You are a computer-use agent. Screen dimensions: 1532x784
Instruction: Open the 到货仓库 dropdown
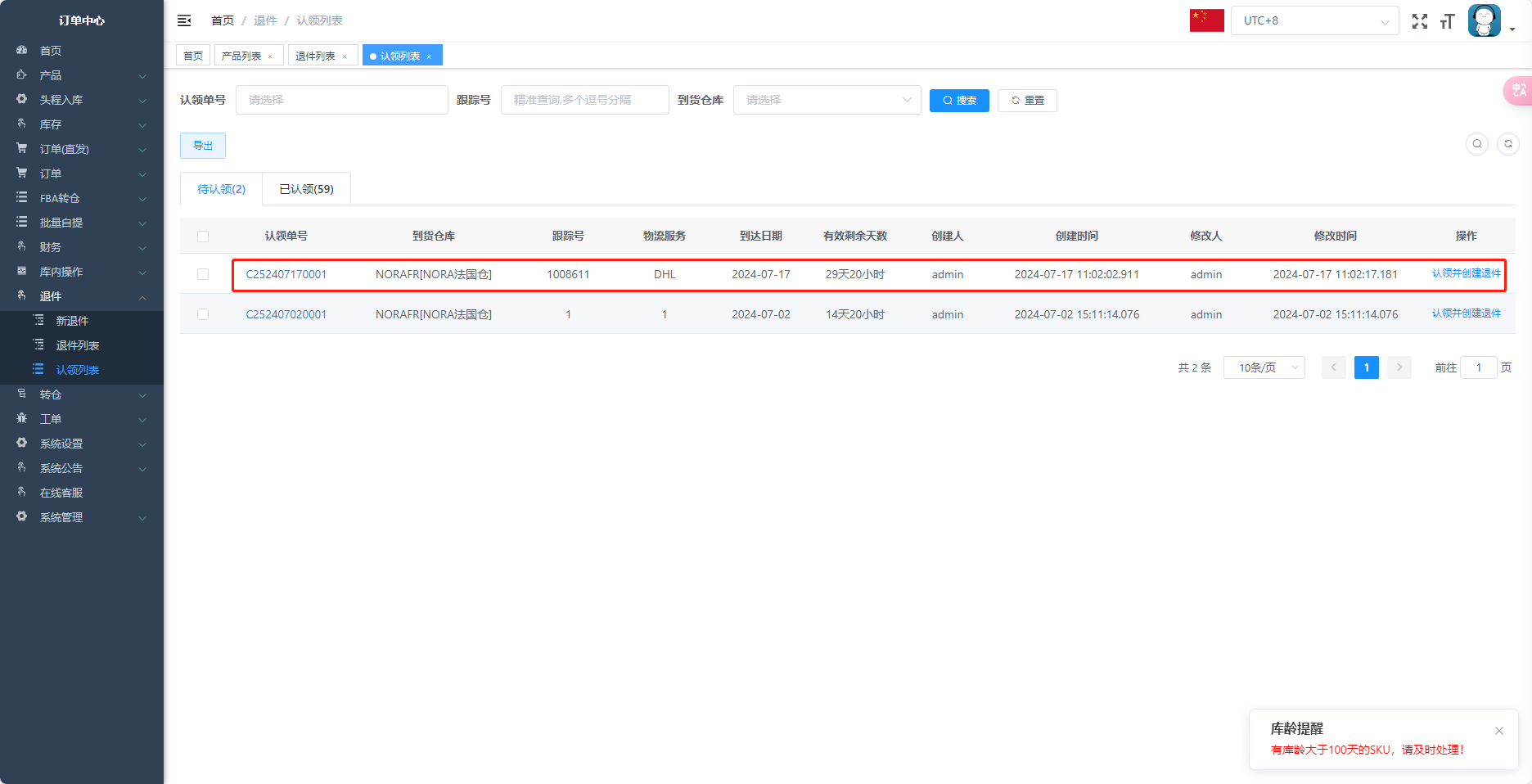point(827,100)
